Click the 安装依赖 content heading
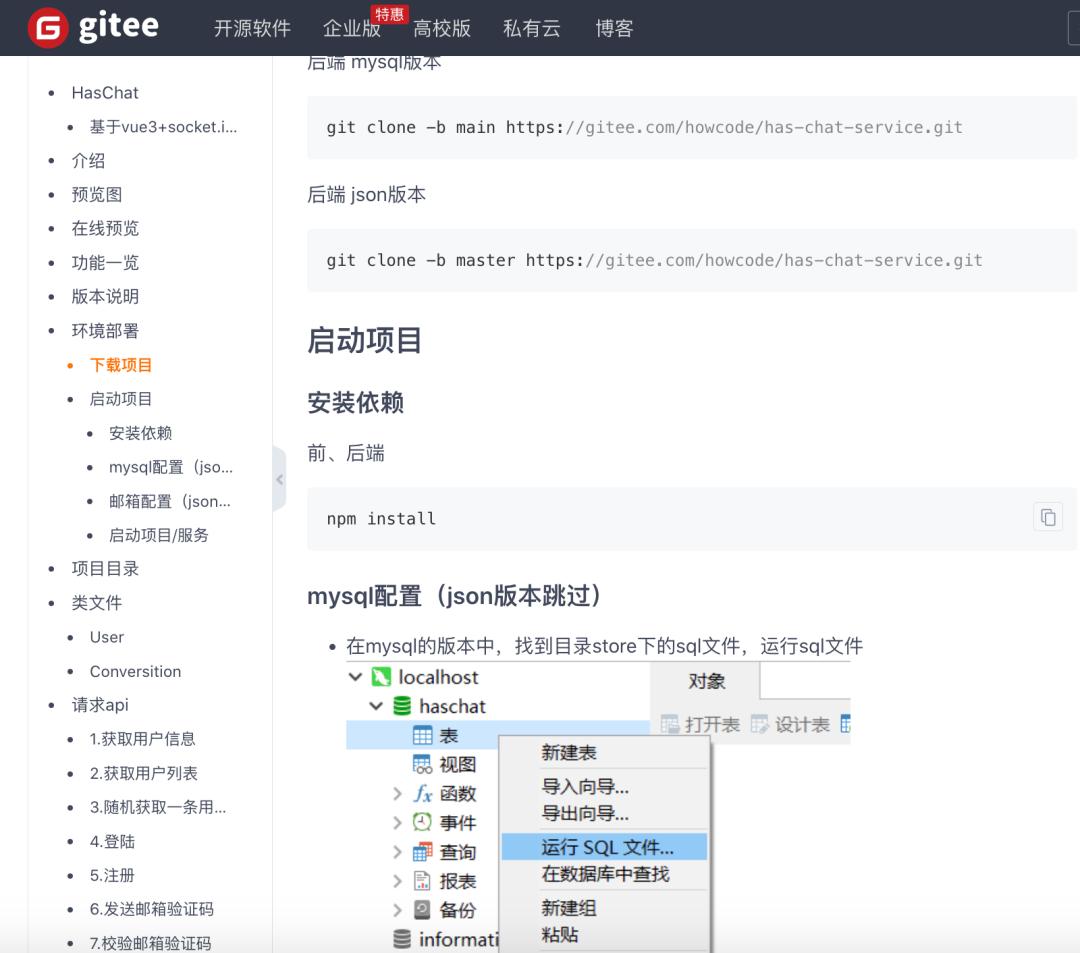 click(355, 403)
